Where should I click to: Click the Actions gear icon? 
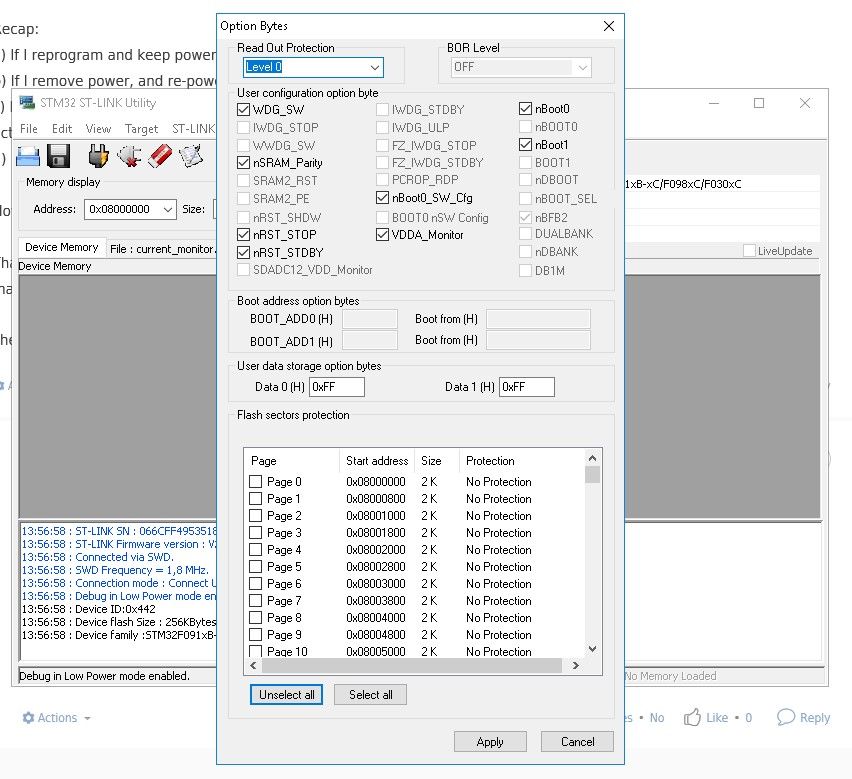coord(28,718)
